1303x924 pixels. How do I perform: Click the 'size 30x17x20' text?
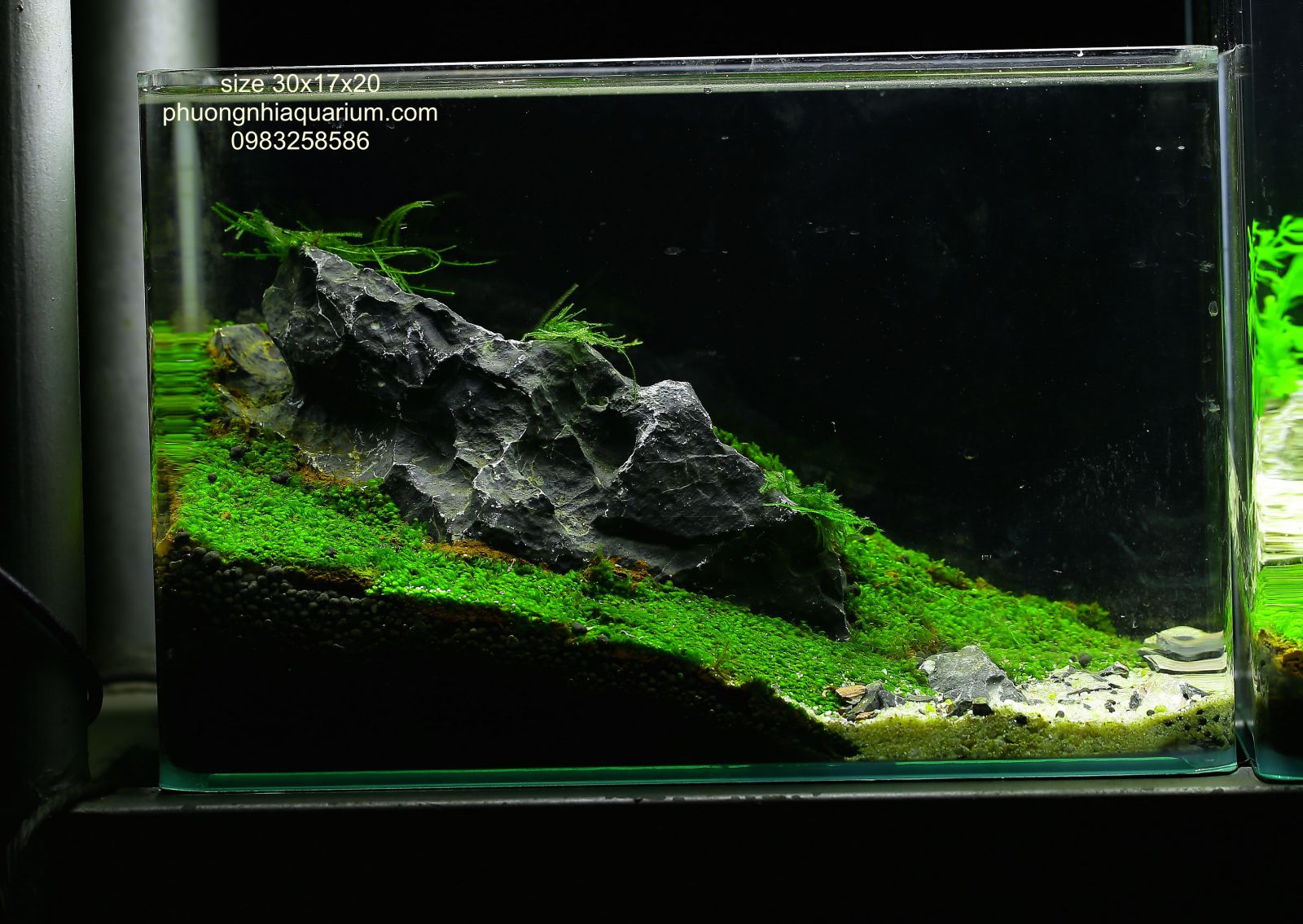(x=301, y=84)
